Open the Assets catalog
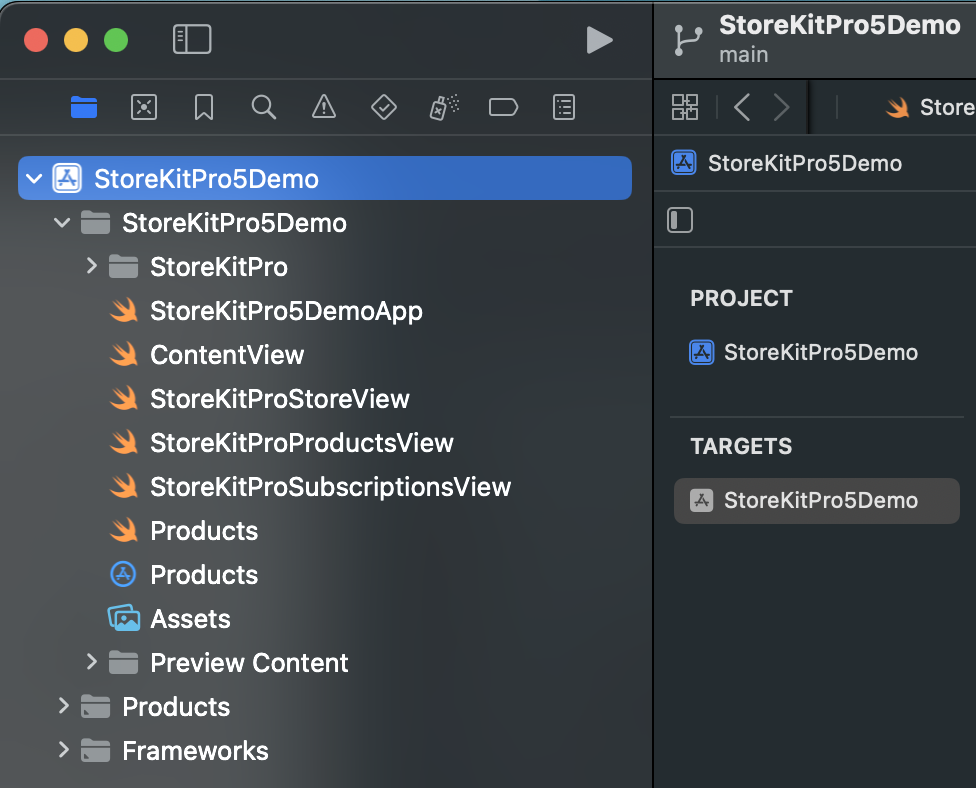The width and height of the screenshot is (976, 788). point(190,619)
